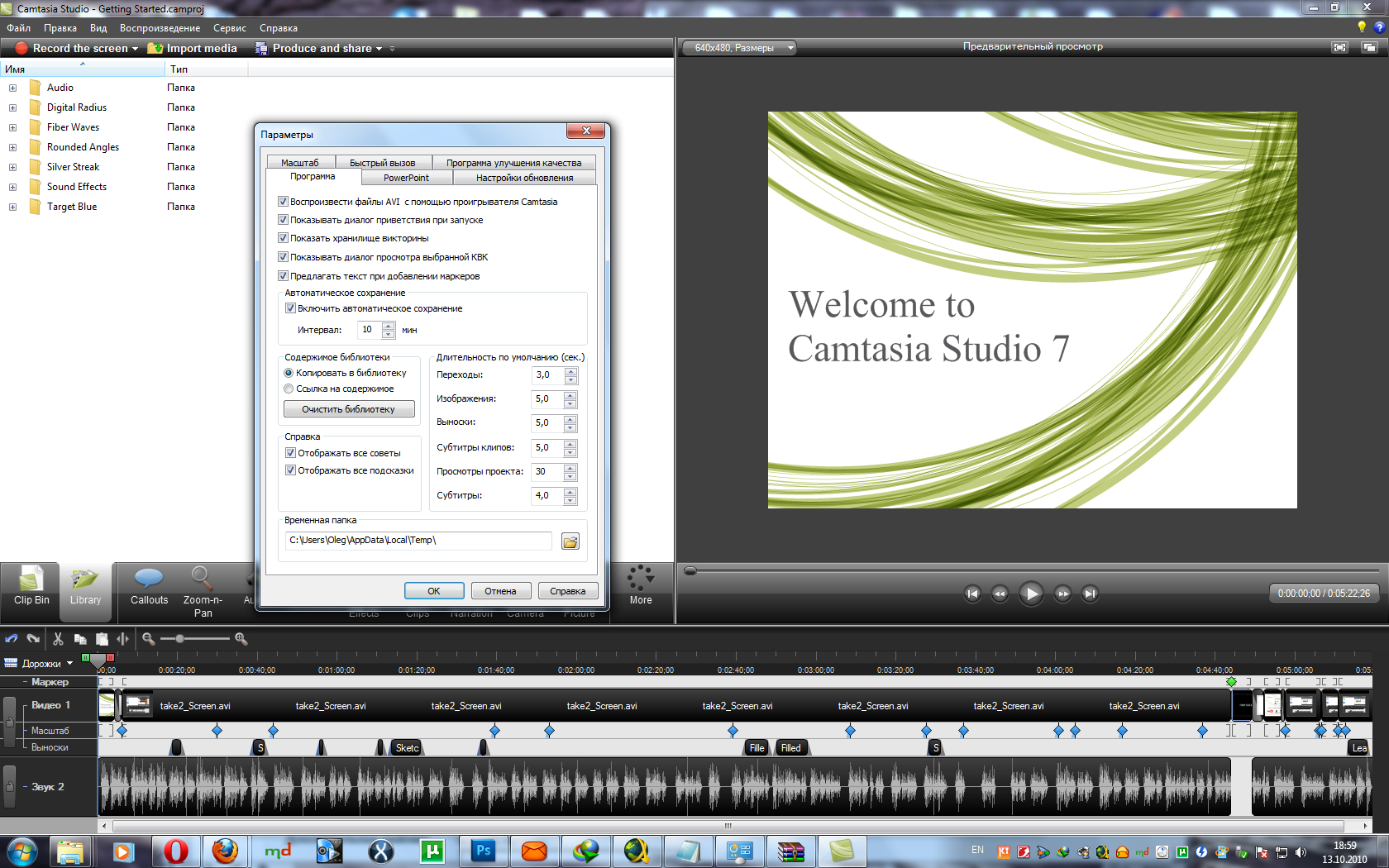Open the Файл menu

point(19,28)
